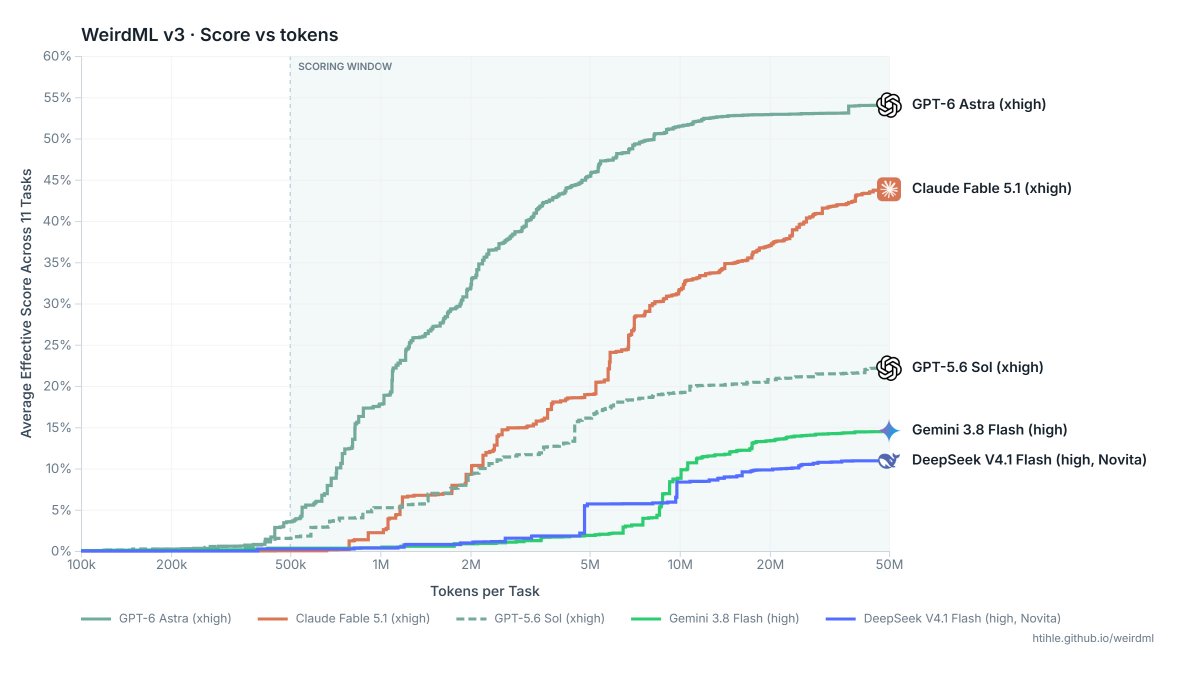Click the OpenAI logo beside GPT-6 Astra
The height and width of the screenshot is (675, 1200).
(889, 105)
